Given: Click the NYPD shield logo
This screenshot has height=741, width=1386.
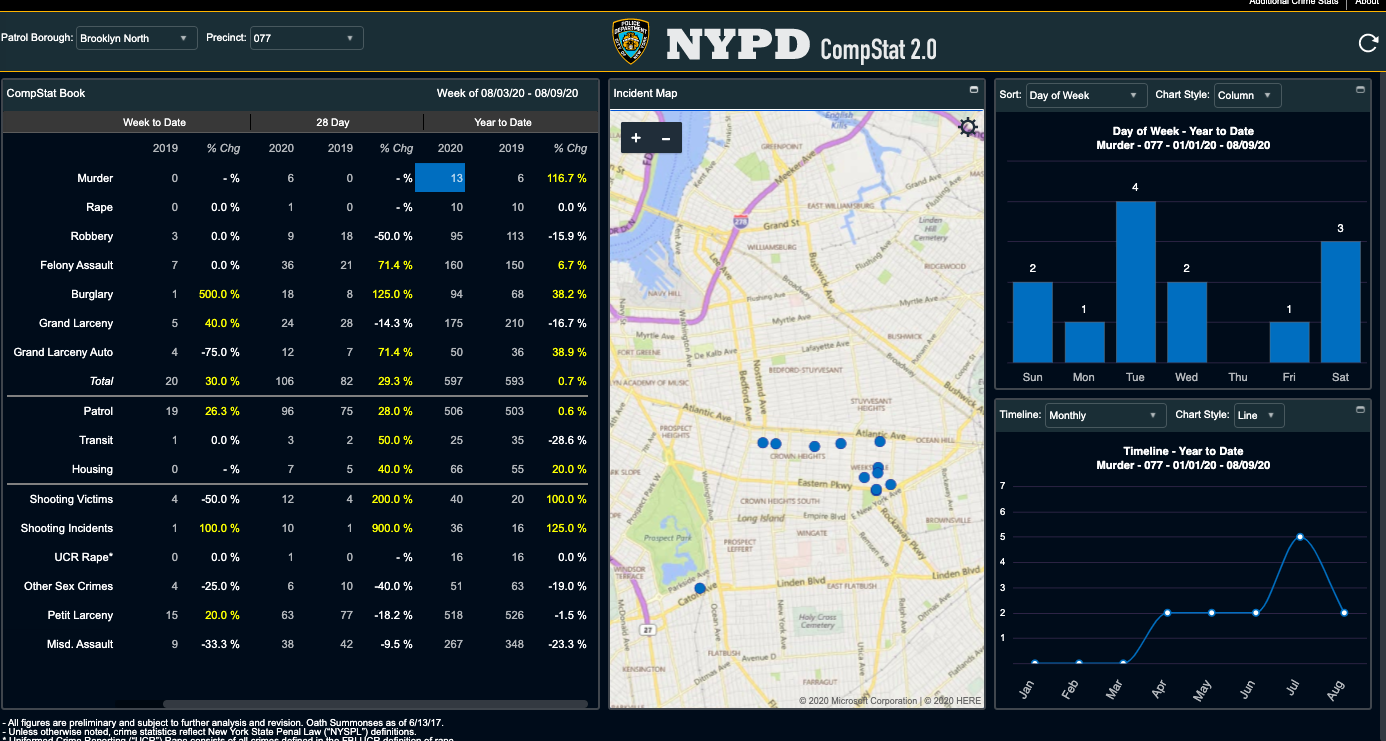Looking at the screenshot, I should (630, 41).
